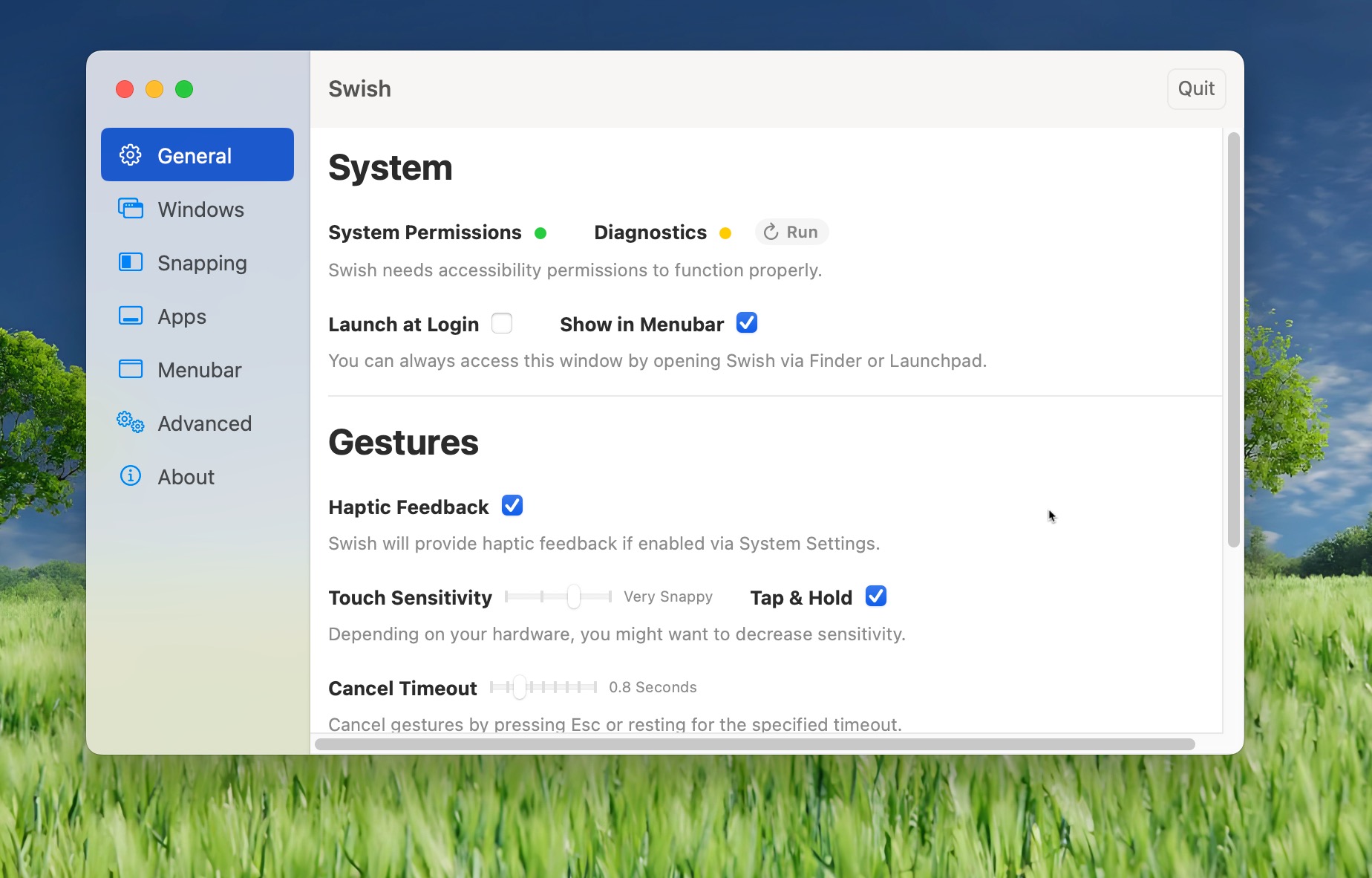
Task: Click the vertical scrollbar of settings pane
Action: 1234,340
